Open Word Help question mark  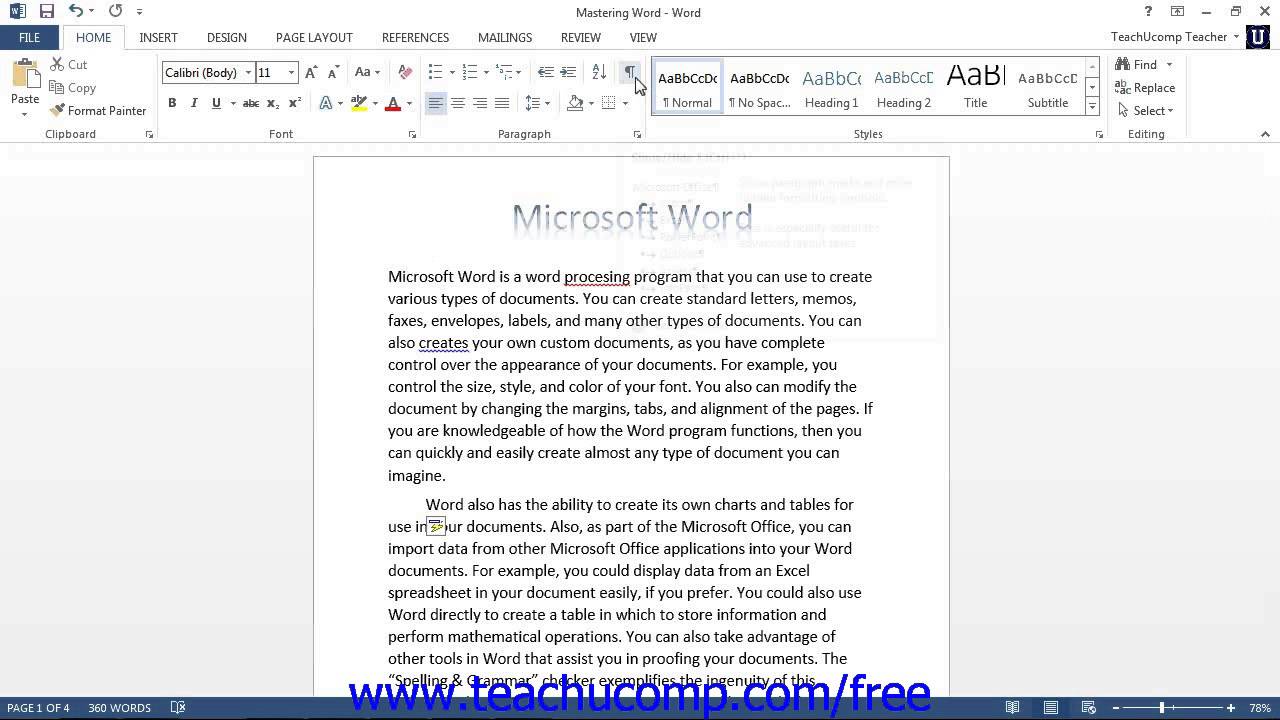(1148, 12)
